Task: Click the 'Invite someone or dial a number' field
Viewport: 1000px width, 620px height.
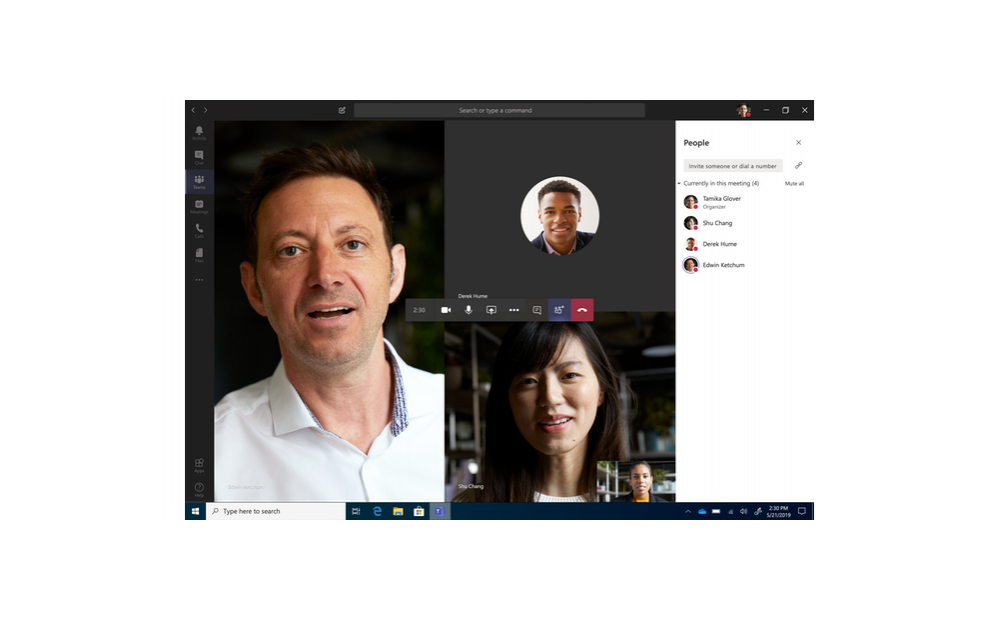Action: 733,166
